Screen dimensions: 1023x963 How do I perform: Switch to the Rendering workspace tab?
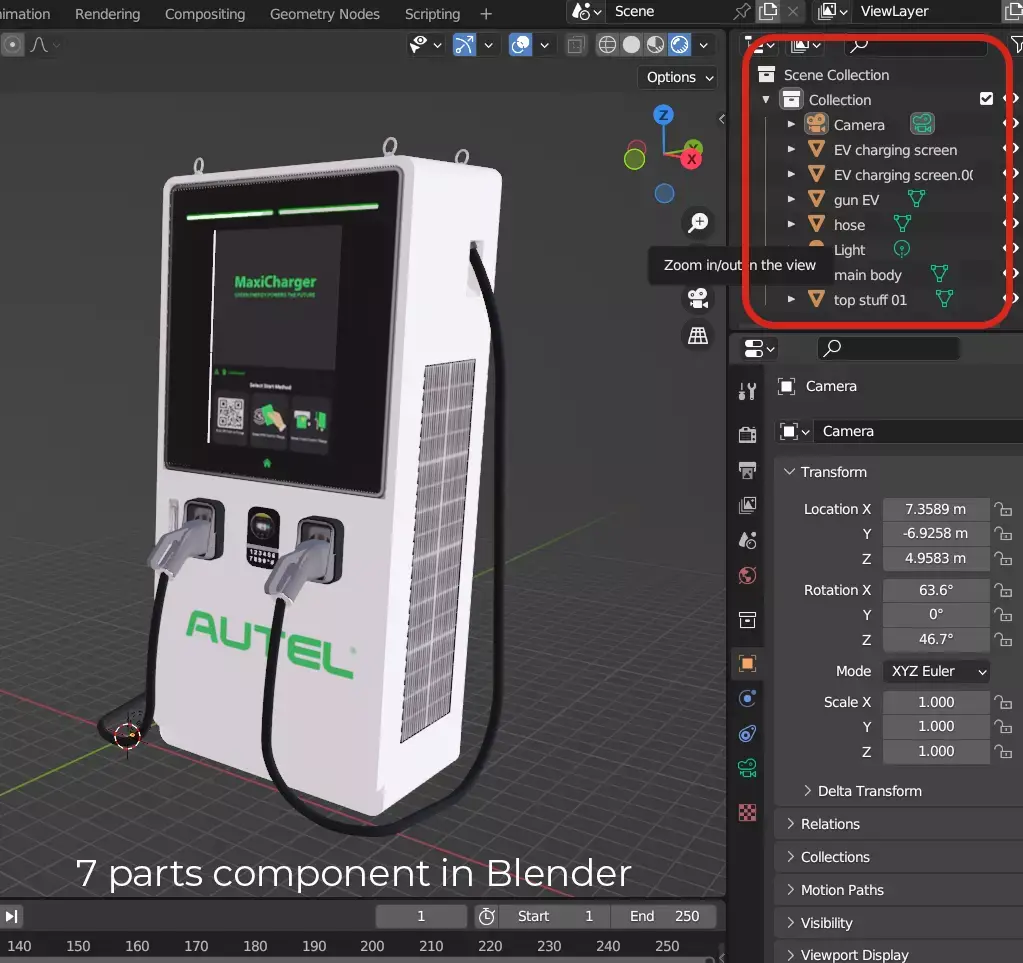pyautogui.click(x=108, y=14)
